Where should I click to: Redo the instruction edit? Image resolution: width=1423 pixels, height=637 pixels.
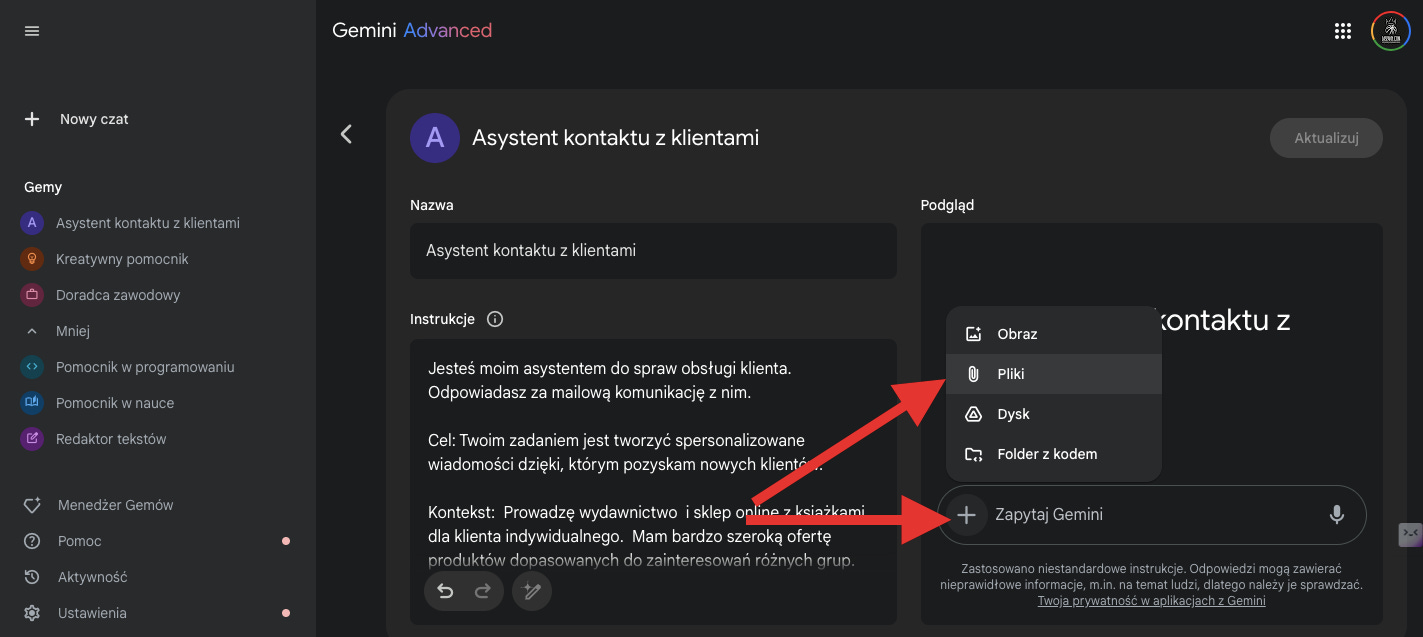(x=482, y=592)
